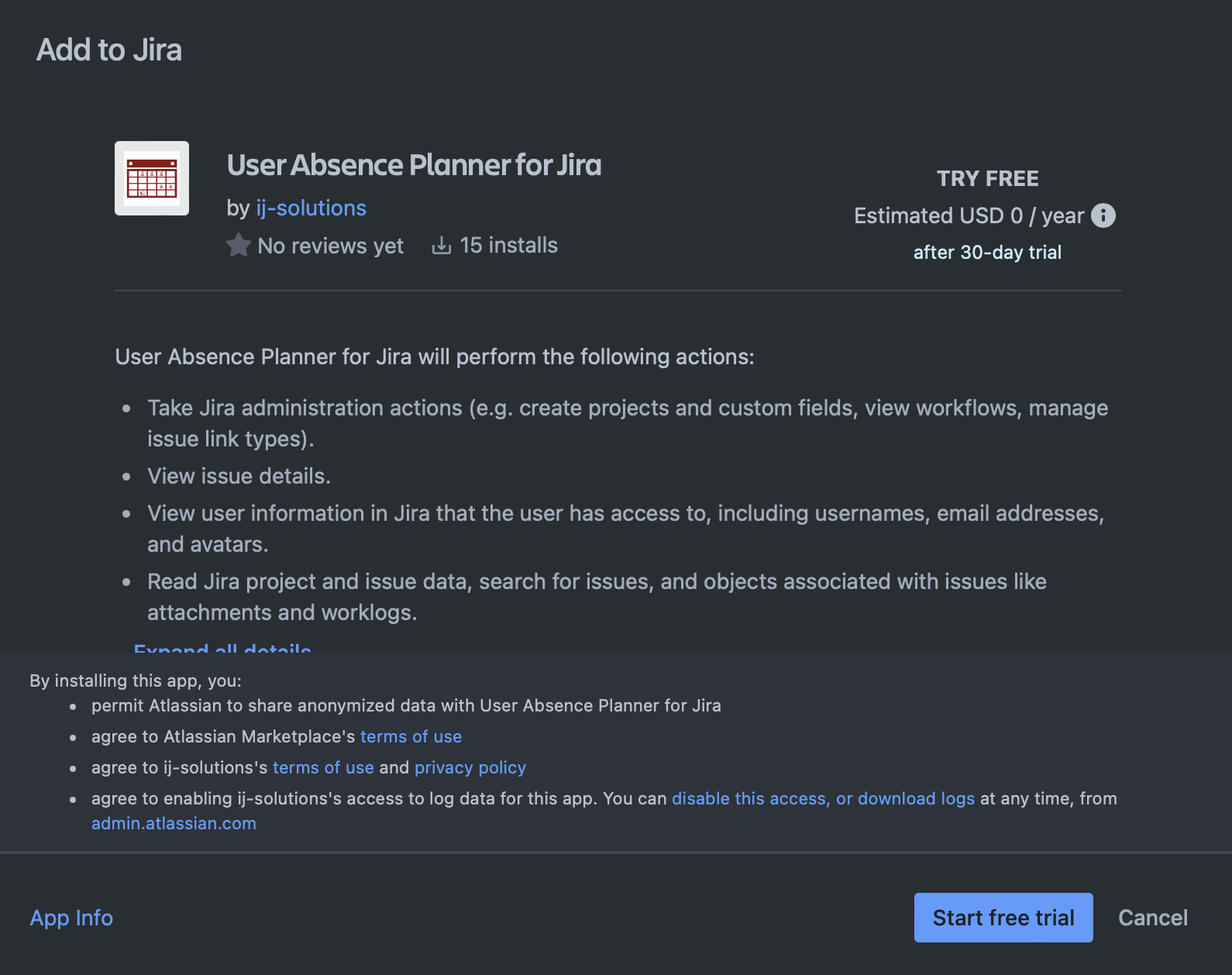The width and height of the screenshot is (1232, 975).
Task: Click the after 30-day trial text
Action: click(987, 252)
